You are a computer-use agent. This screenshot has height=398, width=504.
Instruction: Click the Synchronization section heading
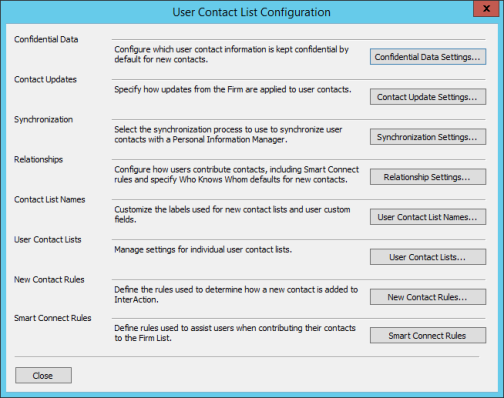(x=43, y=119)
